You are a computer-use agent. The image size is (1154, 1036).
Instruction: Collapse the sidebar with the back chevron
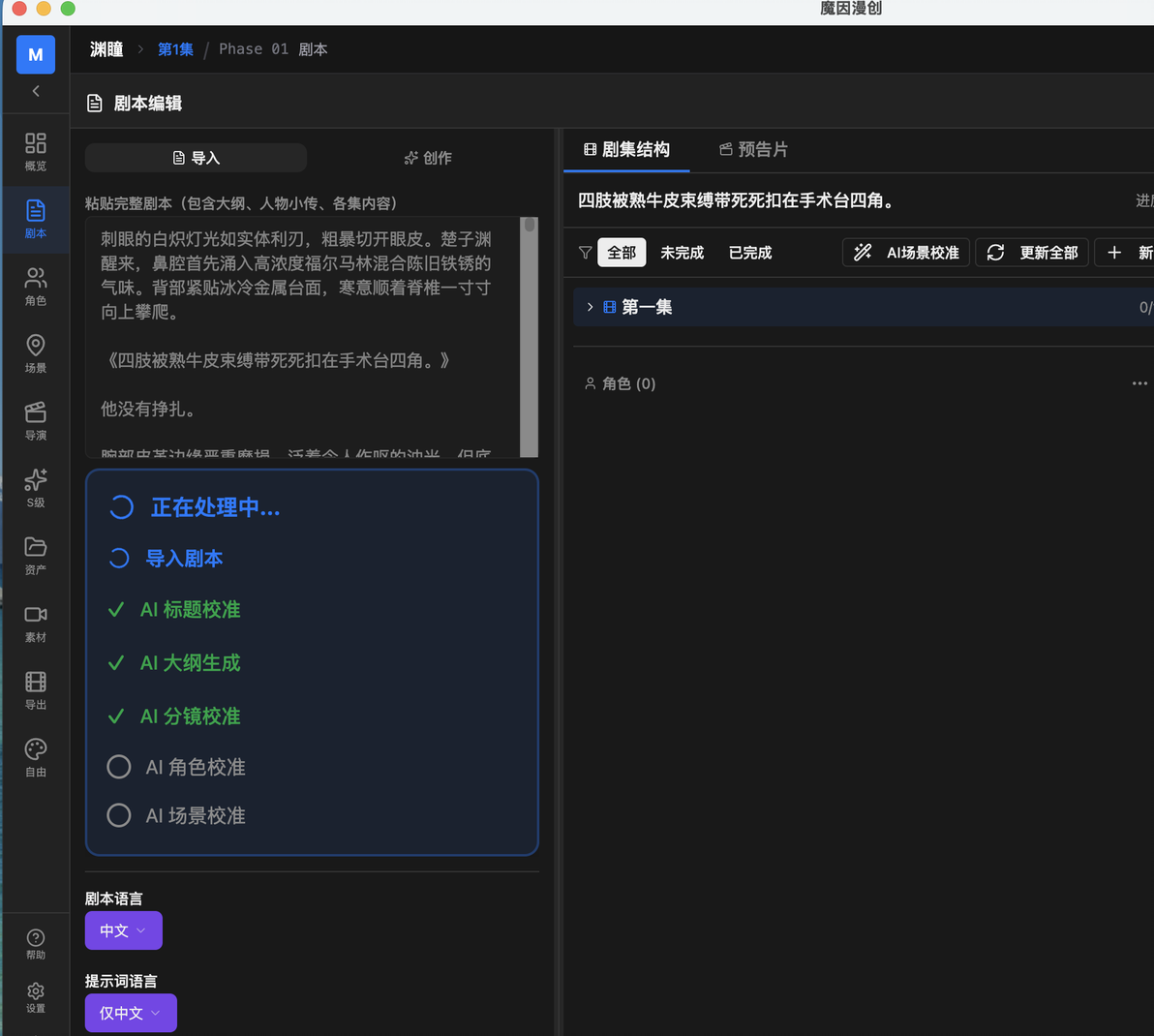pos(35,91)
